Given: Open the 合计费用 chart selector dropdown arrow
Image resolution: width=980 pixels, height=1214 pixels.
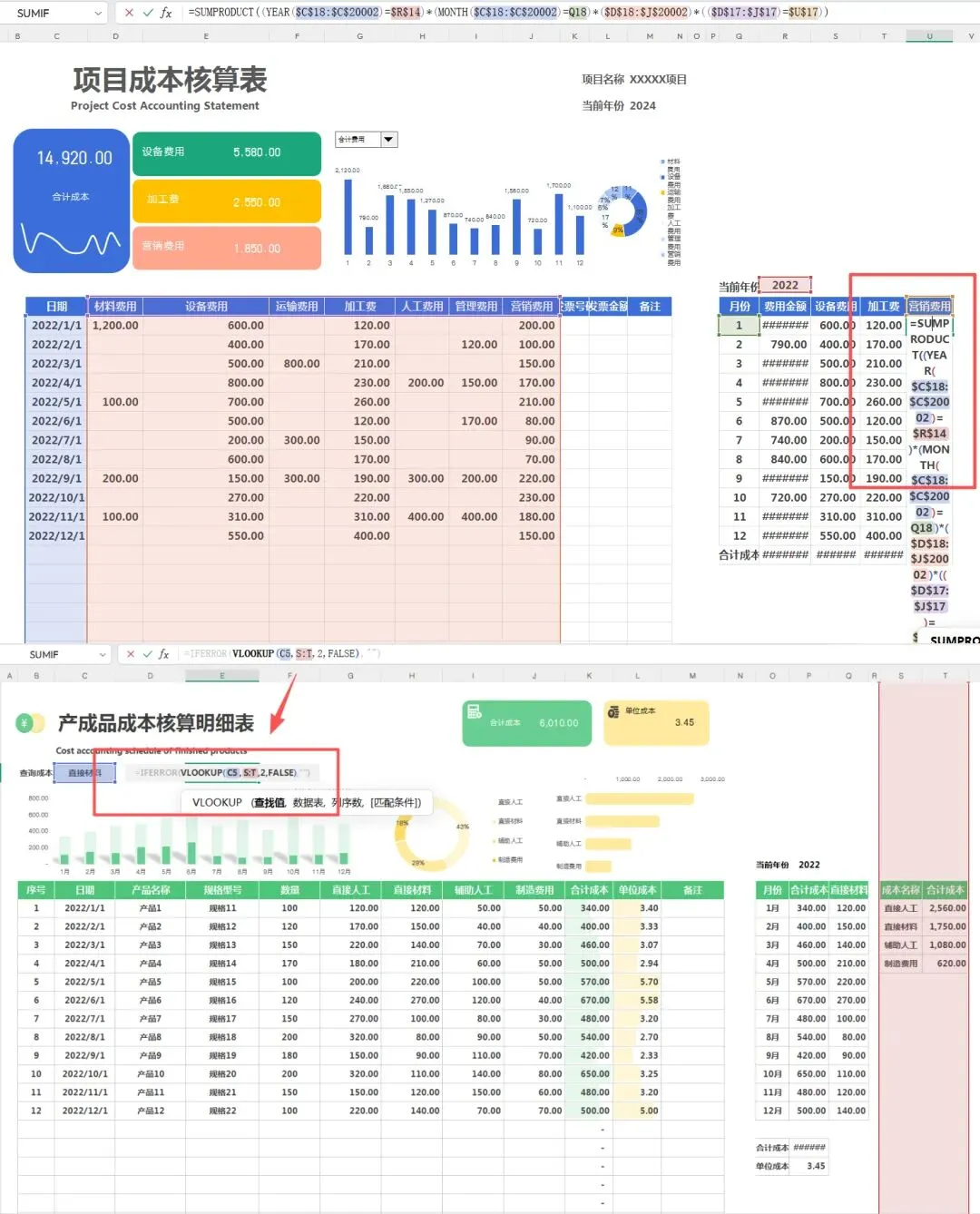Looking at the screenshot, I should [x=389, y=139].
